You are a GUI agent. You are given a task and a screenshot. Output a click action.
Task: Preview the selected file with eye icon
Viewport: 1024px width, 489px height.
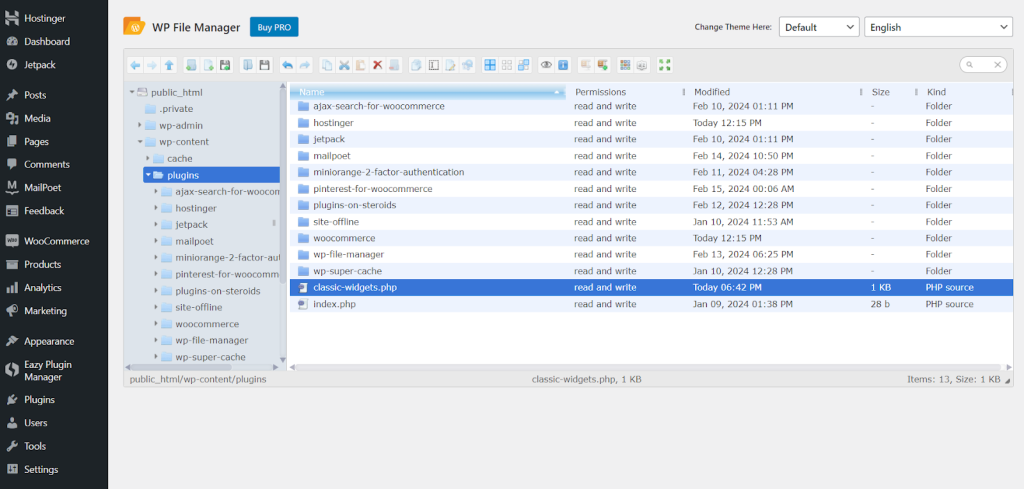pos(546,65)
